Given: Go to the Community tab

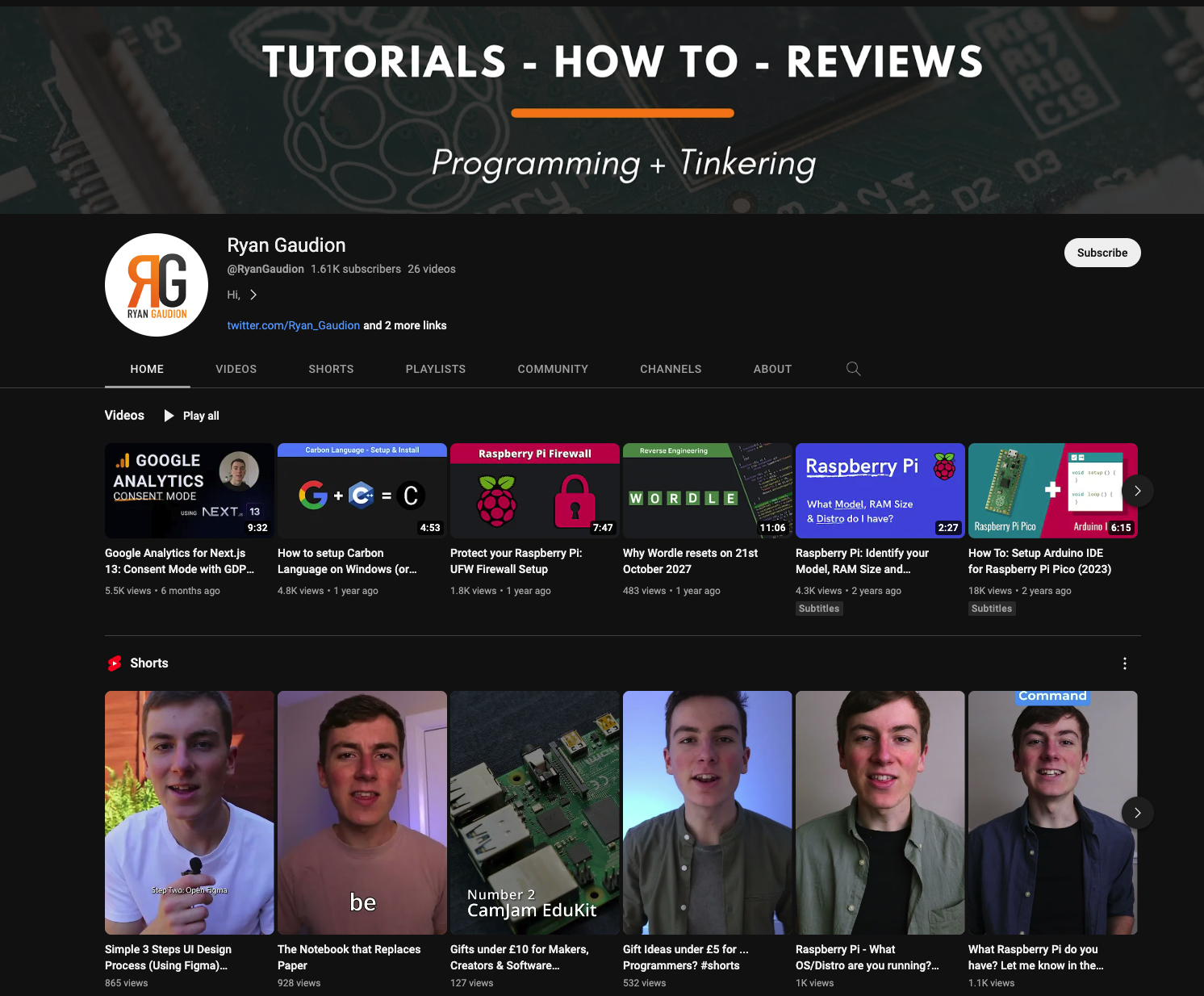Looking at the screenshot, I should 552,369.
